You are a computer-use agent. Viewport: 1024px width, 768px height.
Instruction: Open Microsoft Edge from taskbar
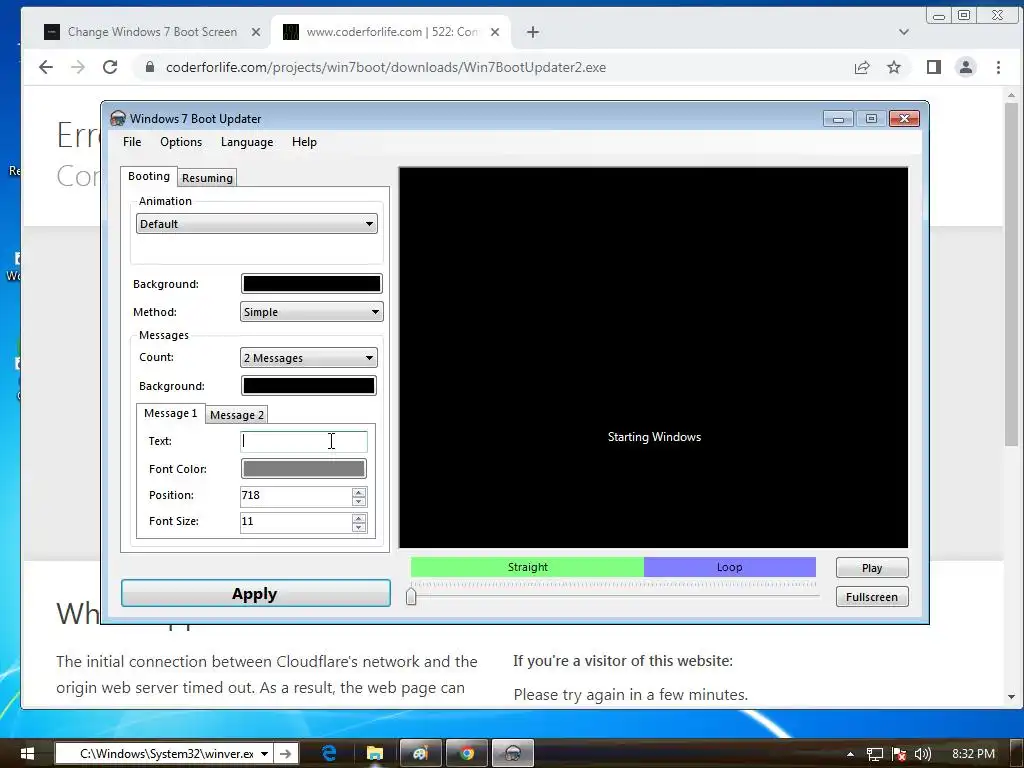tap(328, 754)
